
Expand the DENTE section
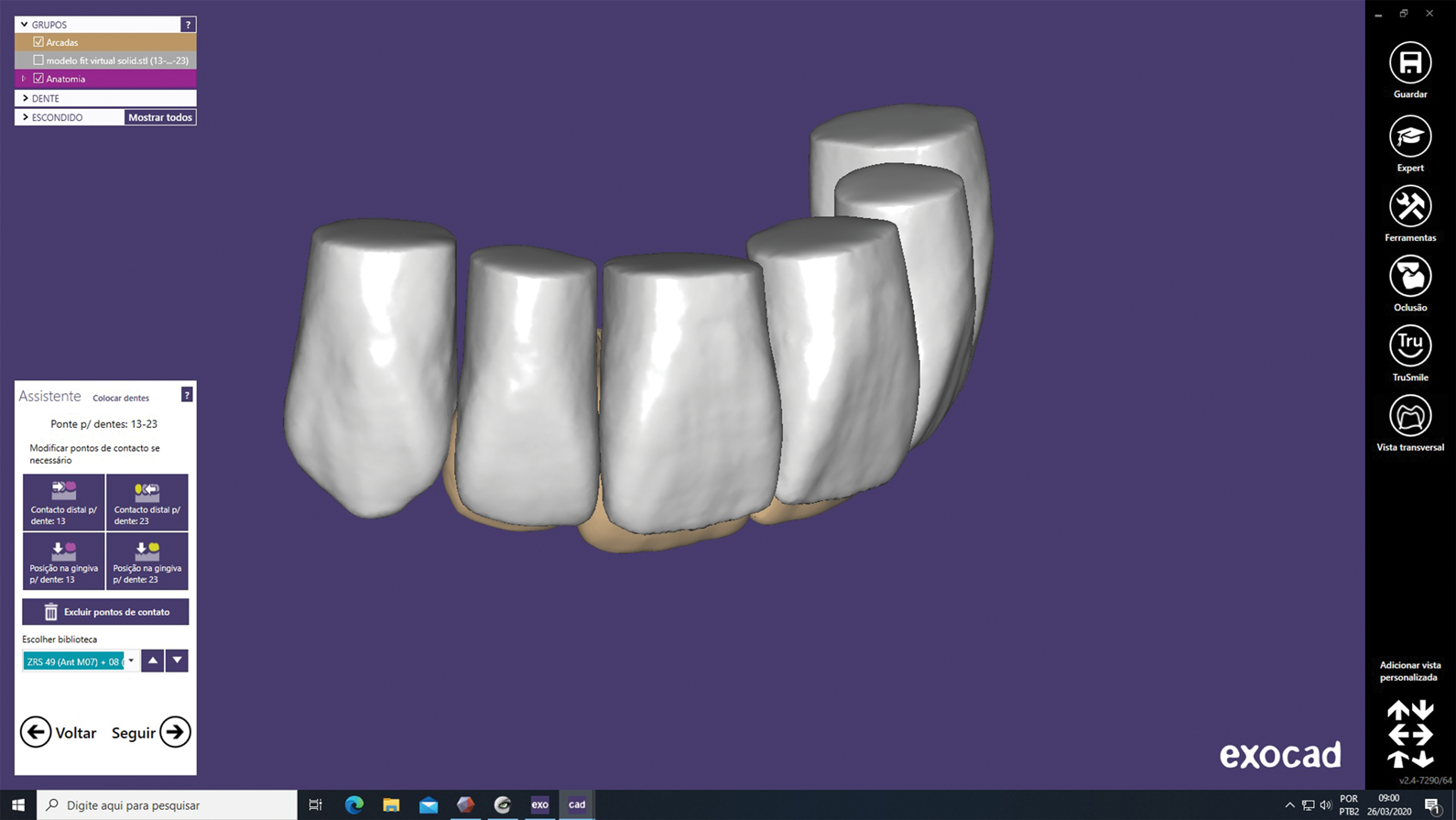(26, 98)
